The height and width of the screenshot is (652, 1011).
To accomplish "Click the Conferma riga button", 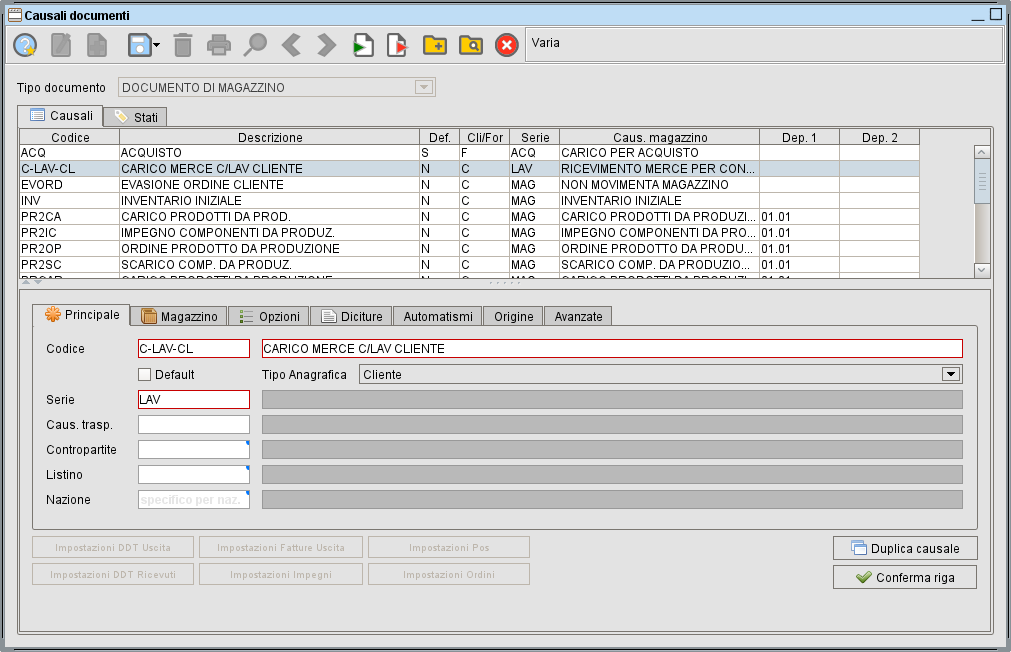I will pyautogui.click(x=905, y=577).
